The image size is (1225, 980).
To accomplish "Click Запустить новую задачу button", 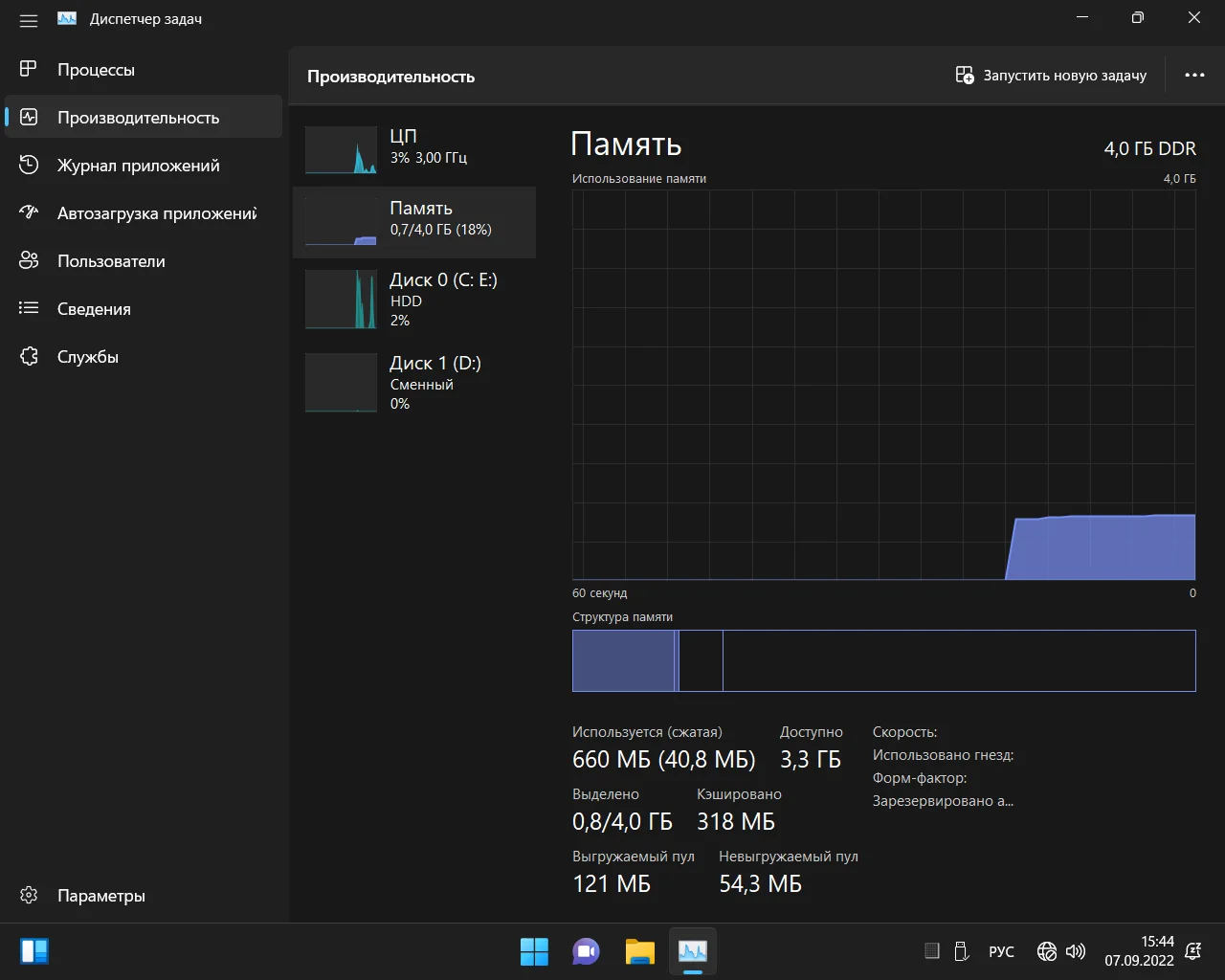I will [x=1051, y=76].
